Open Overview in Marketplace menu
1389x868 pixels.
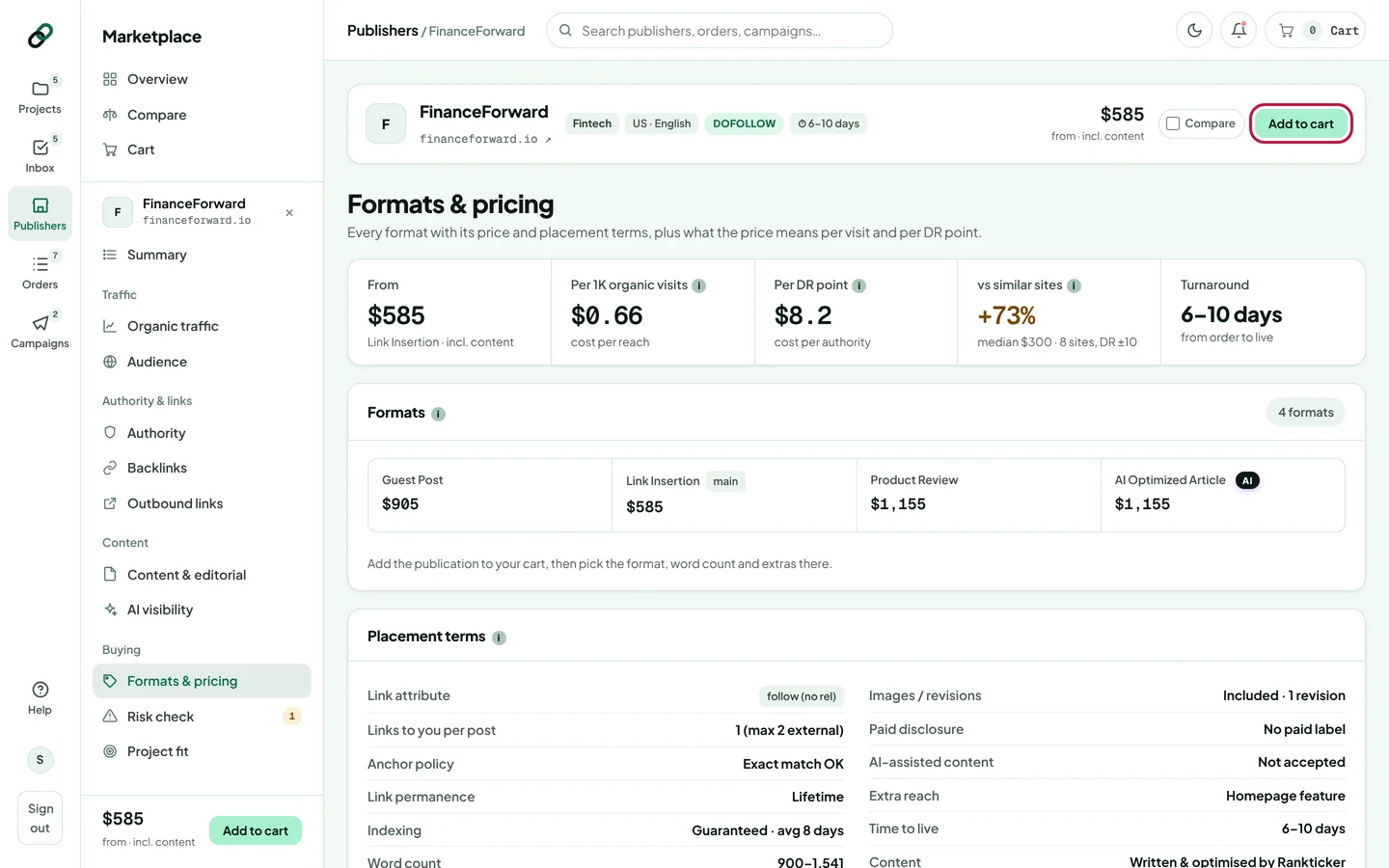click(202, 79)
